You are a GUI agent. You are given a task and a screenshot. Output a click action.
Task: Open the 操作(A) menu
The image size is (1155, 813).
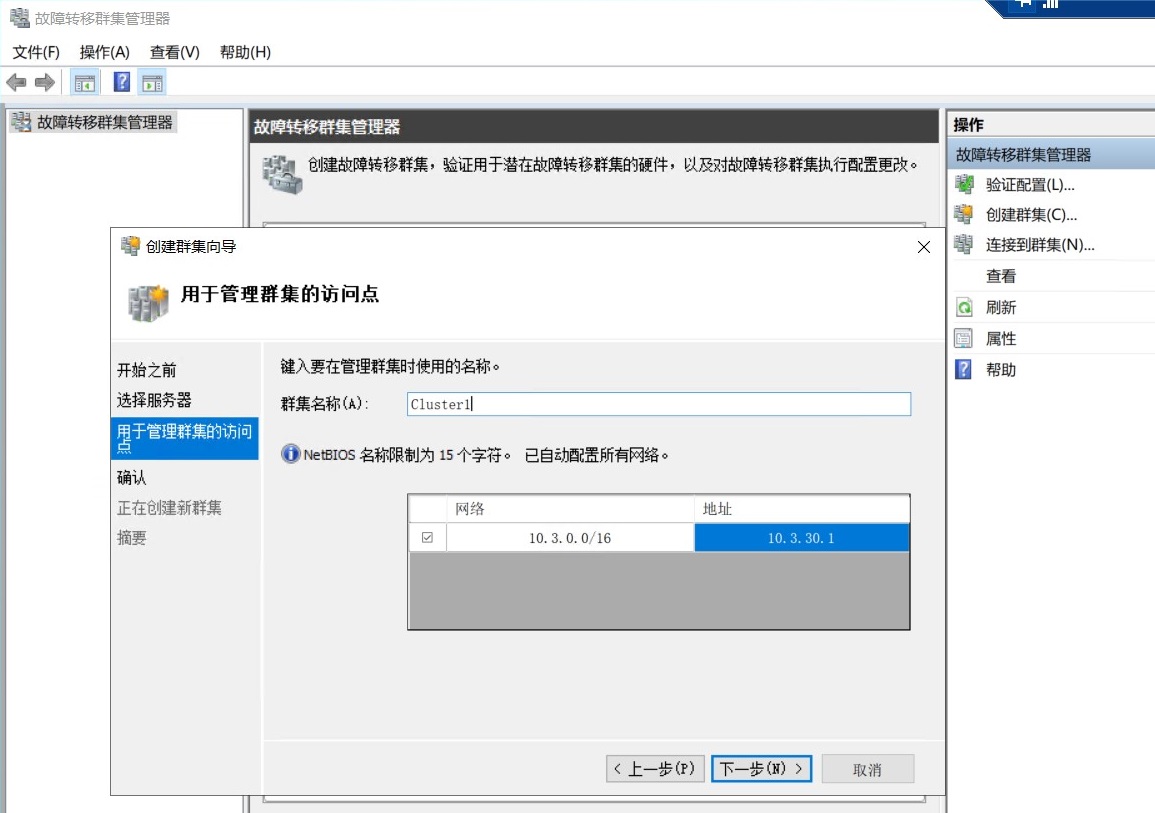104,52
